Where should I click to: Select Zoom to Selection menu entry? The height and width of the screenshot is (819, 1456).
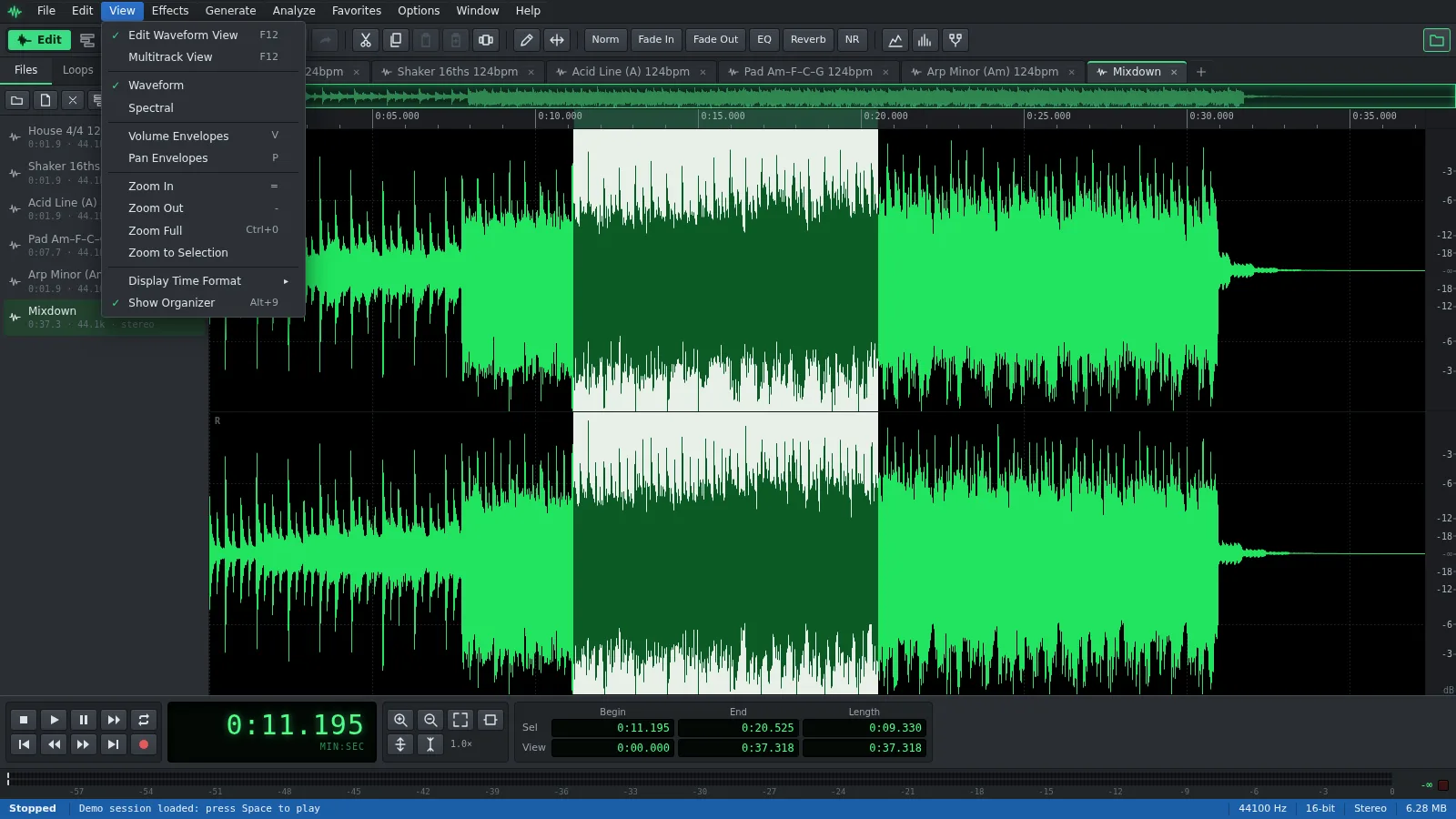click(201, 252)
